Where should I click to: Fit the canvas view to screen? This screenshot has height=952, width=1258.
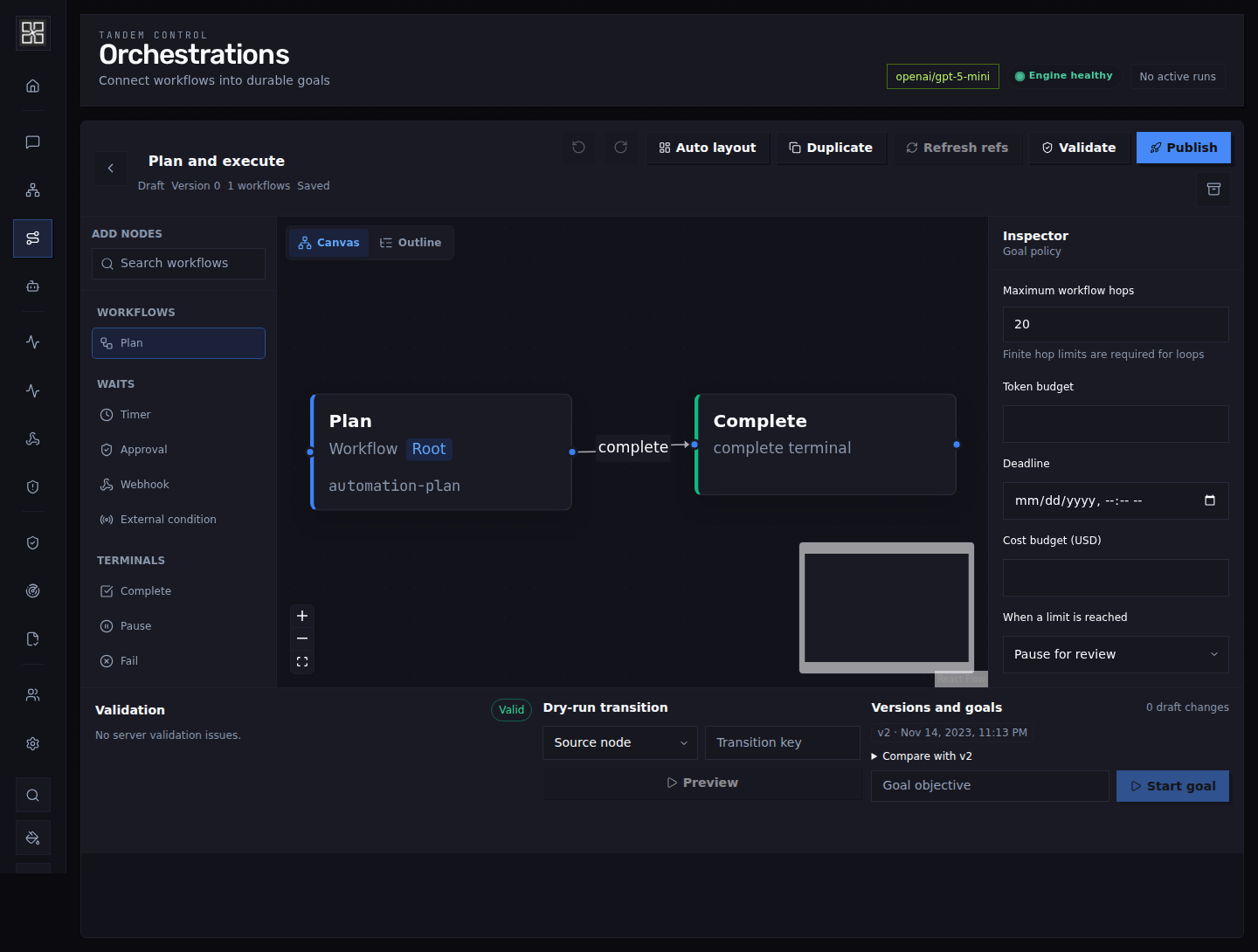(302, 662)
